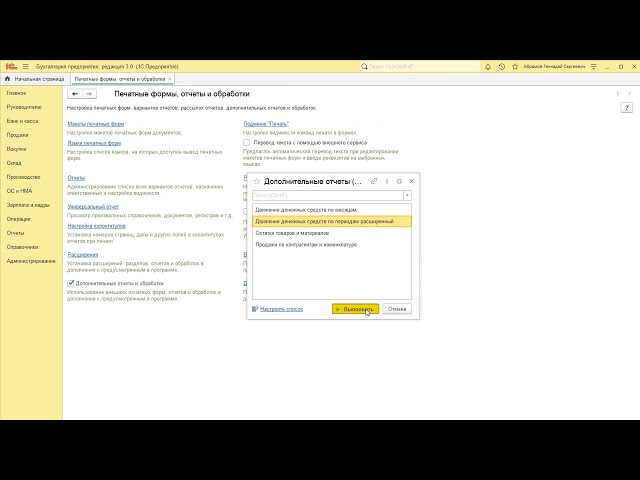Clear the dialog search with x button

(x=407, y=196)
